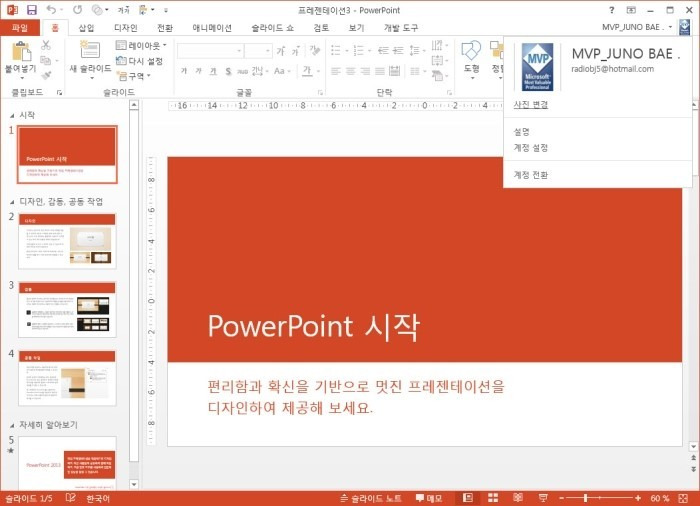Switch to the 애니메이션 (Animations) tab

[x=212, y=28]
